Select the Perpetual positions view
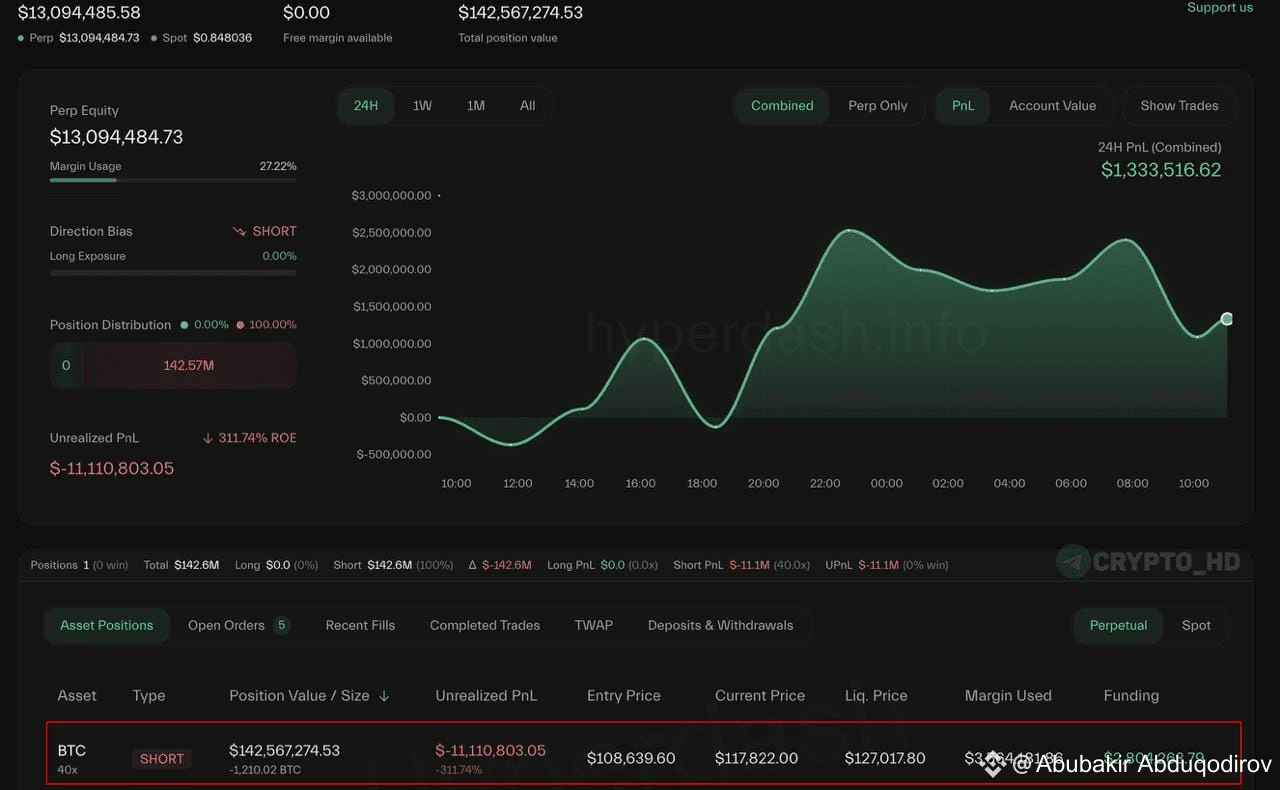Image resolution: width=1280 pixels, height=790 pixels. pos(1118,626)
